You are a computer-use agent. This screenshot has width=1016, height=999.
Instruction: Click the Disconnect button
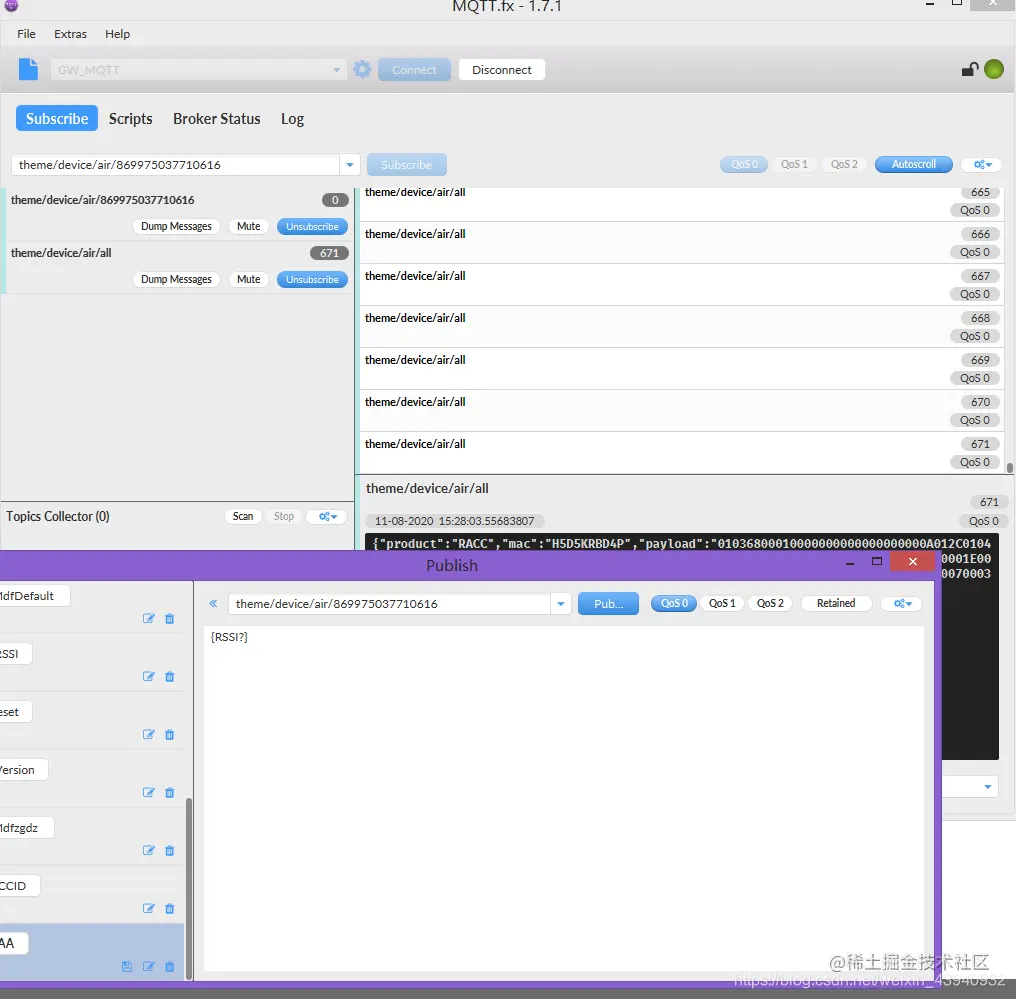tap(502, 69)
